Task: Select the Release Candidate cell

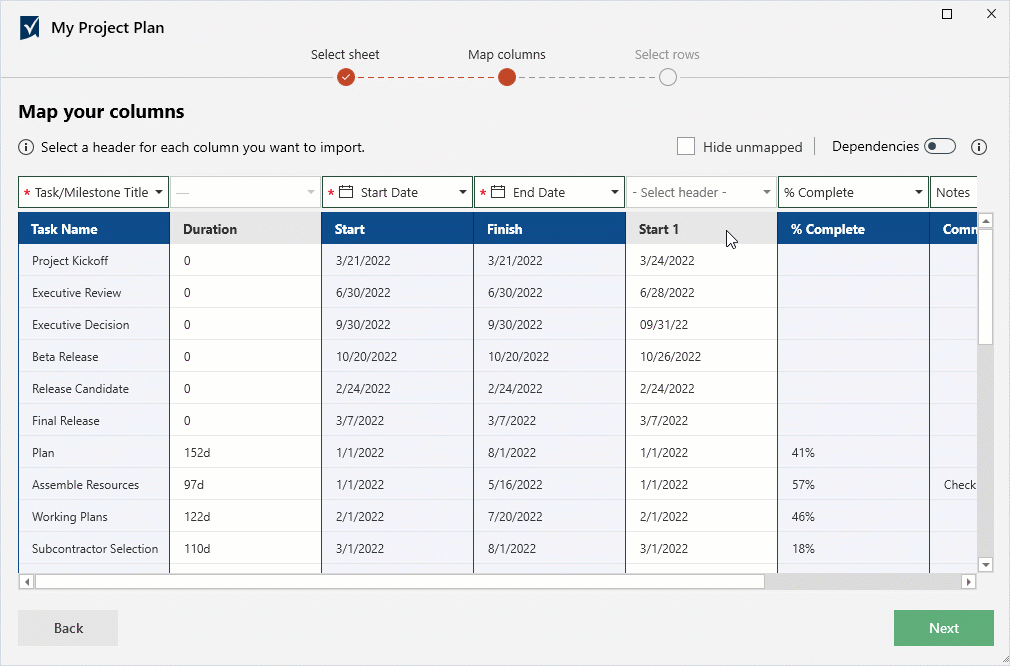Action: (94, 388)
